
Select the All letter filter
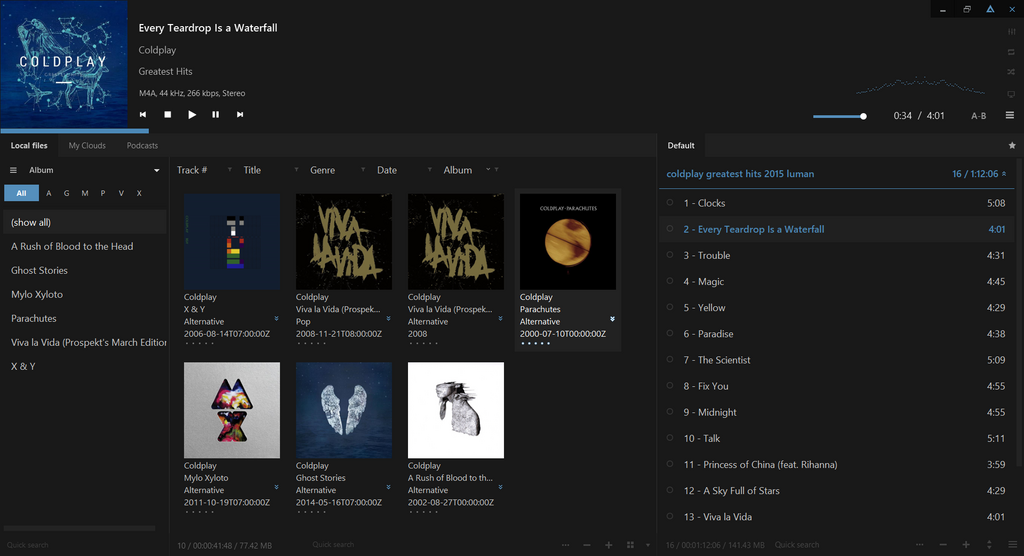22,193
